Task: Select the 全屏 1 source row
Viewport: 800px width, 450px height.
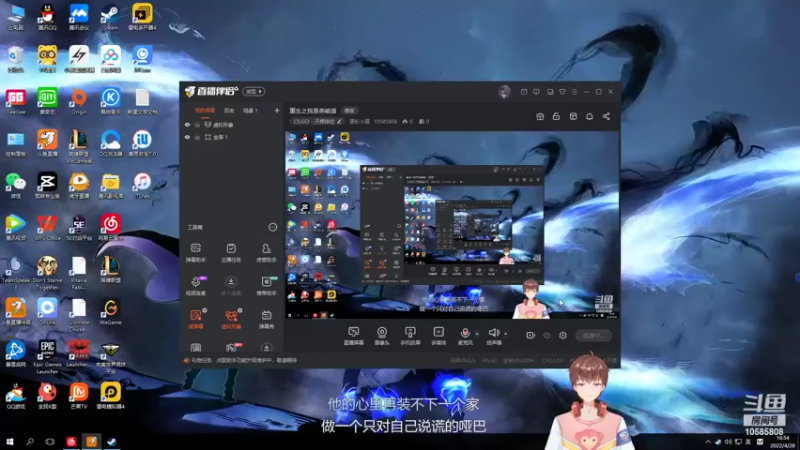Action: (231, 137)
